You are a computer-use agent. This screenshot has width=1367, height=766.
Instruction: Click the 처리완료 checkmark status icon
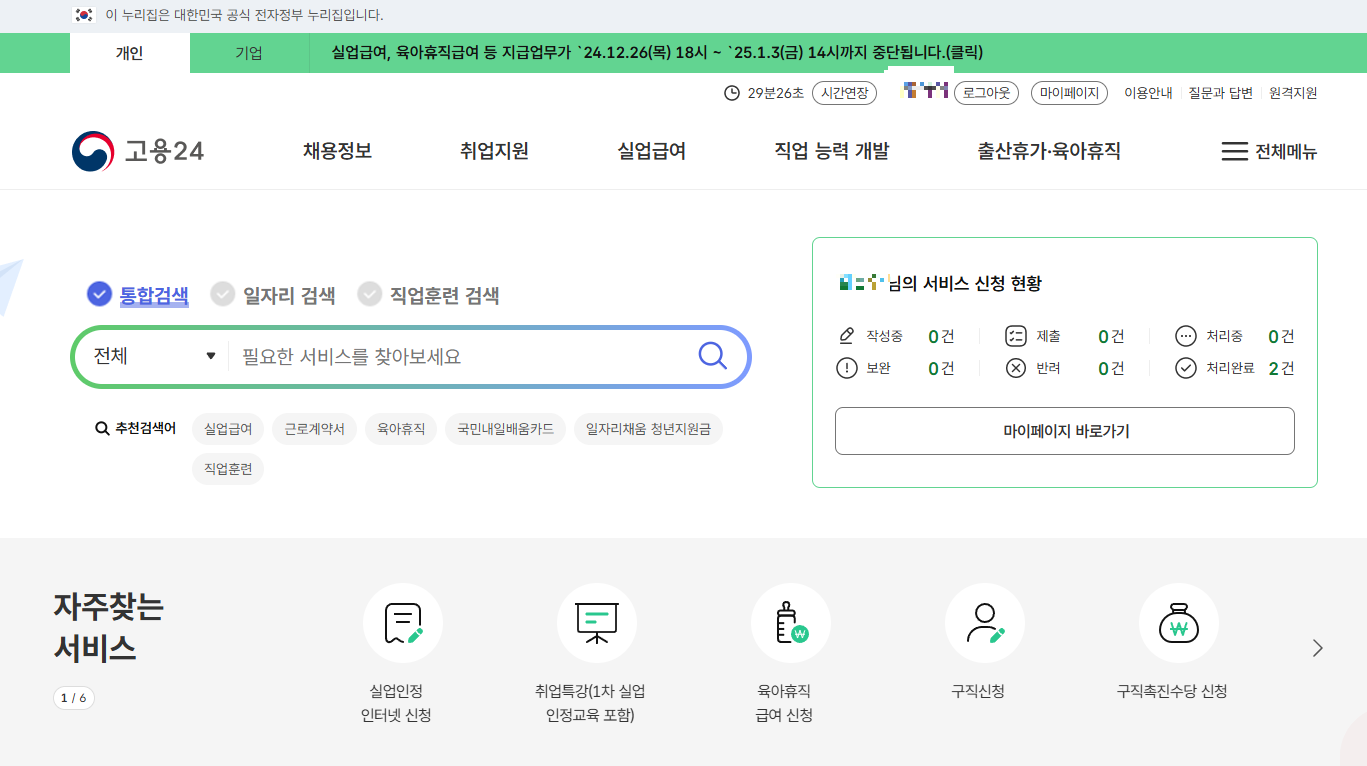1186,368
